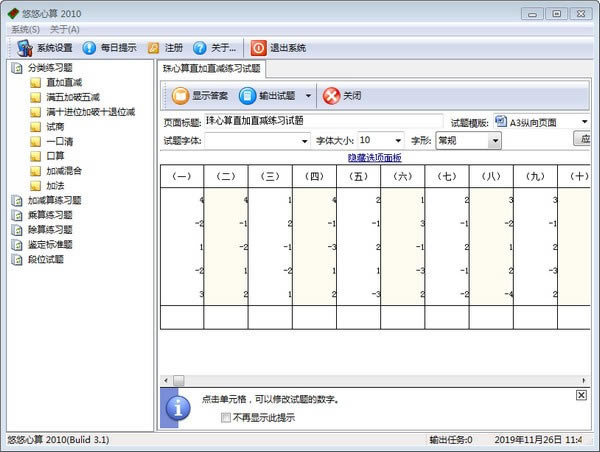
Task: Click the red 关闭 icon
Action: point(331,96)
